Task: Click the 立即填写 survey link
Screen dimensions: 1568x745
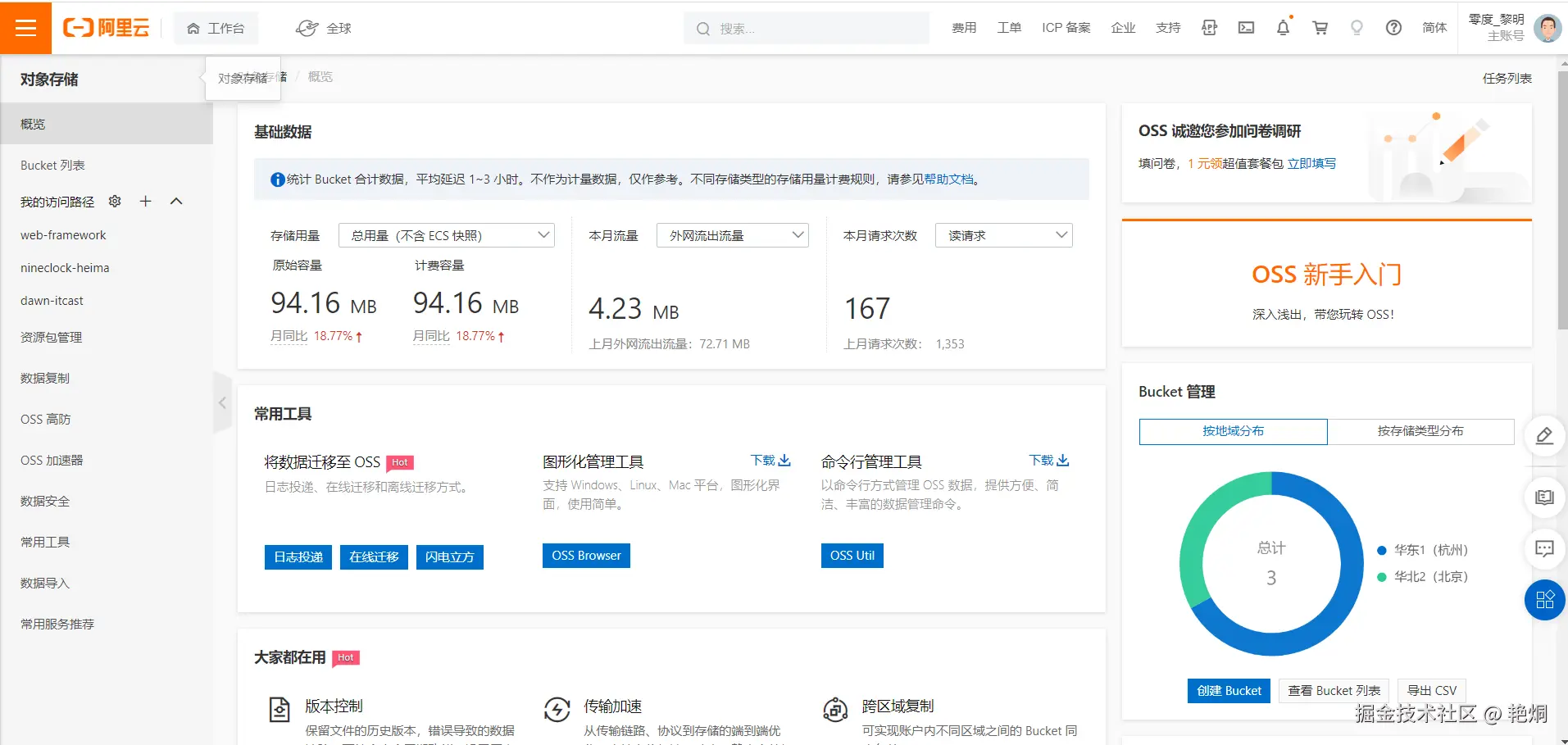Action: (1311, 163)
